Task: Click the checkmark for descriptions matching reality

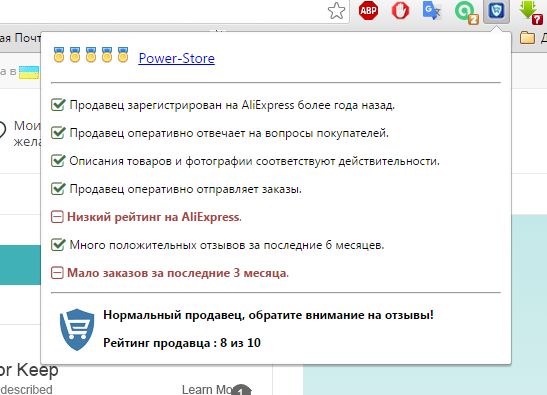Action: click(x=58, y=161)
